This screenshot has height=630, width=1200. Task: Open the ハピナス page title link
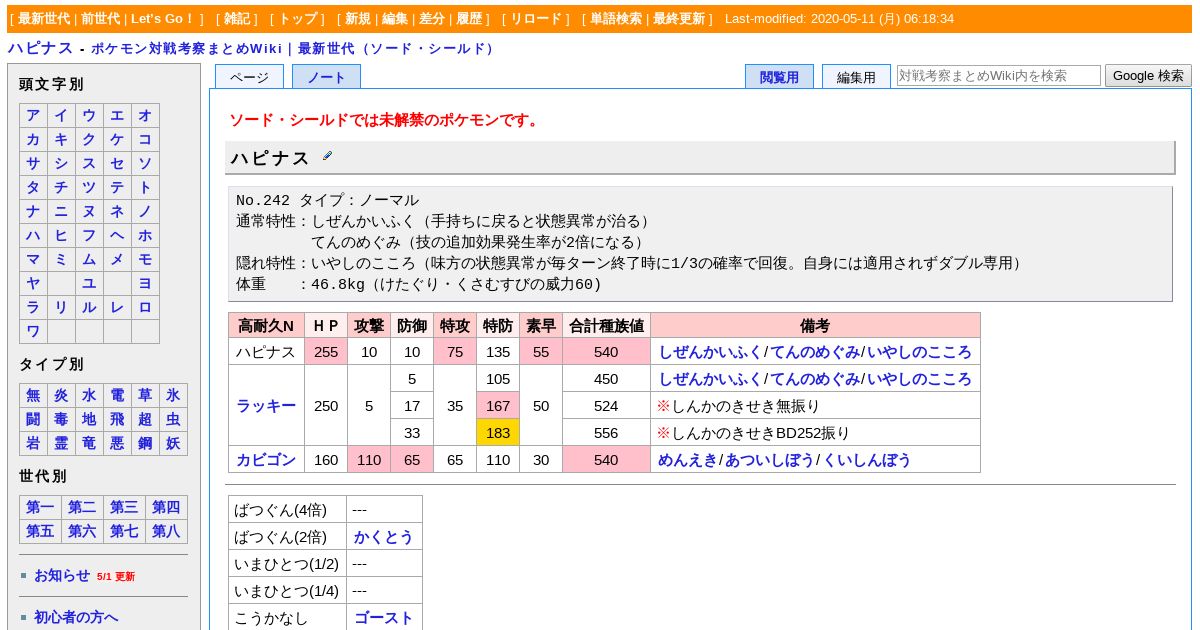click(41, 48)
